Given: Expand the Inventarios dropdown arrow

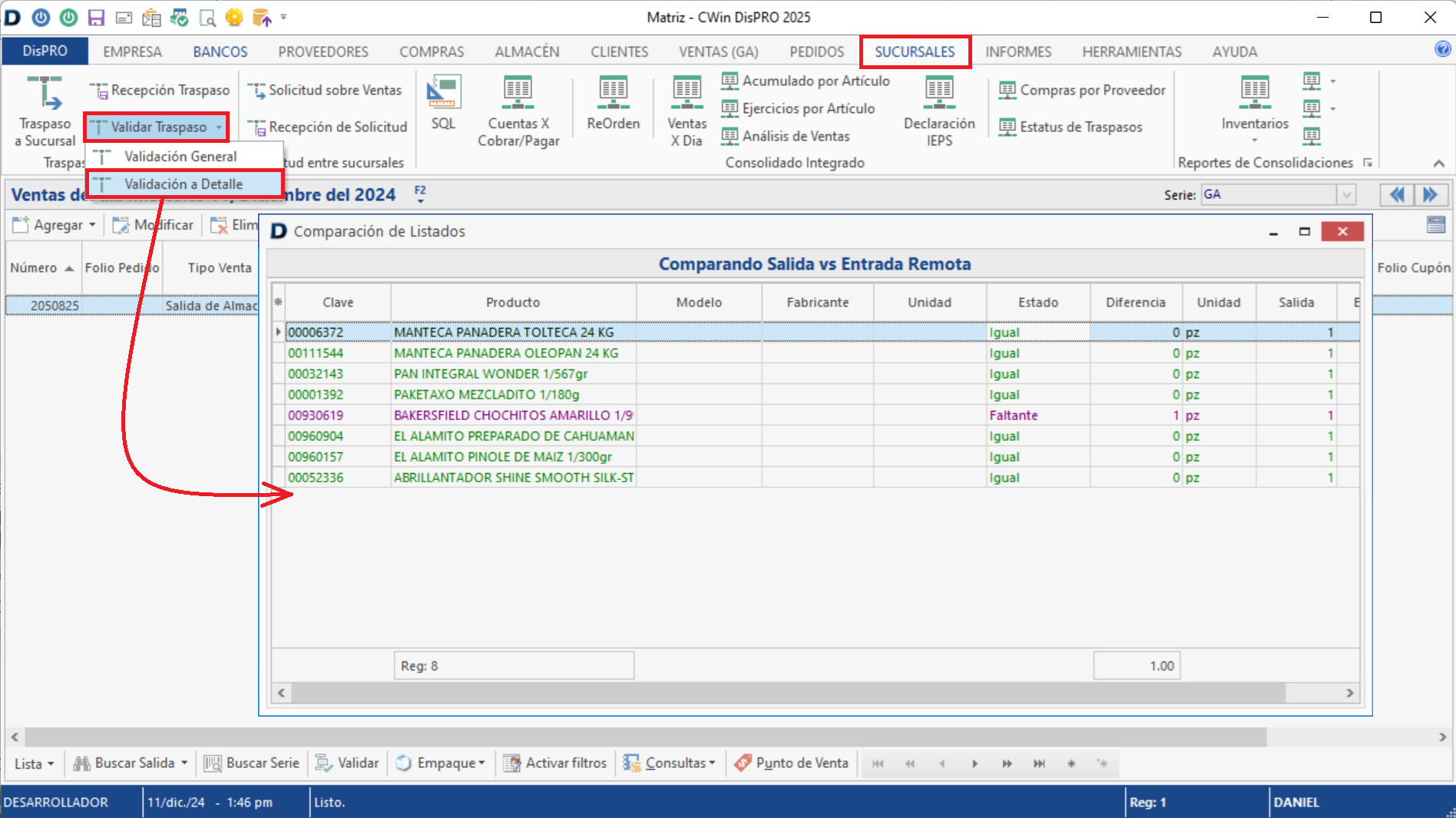Looking at the screenshot, I should [x=1255, y=141].
